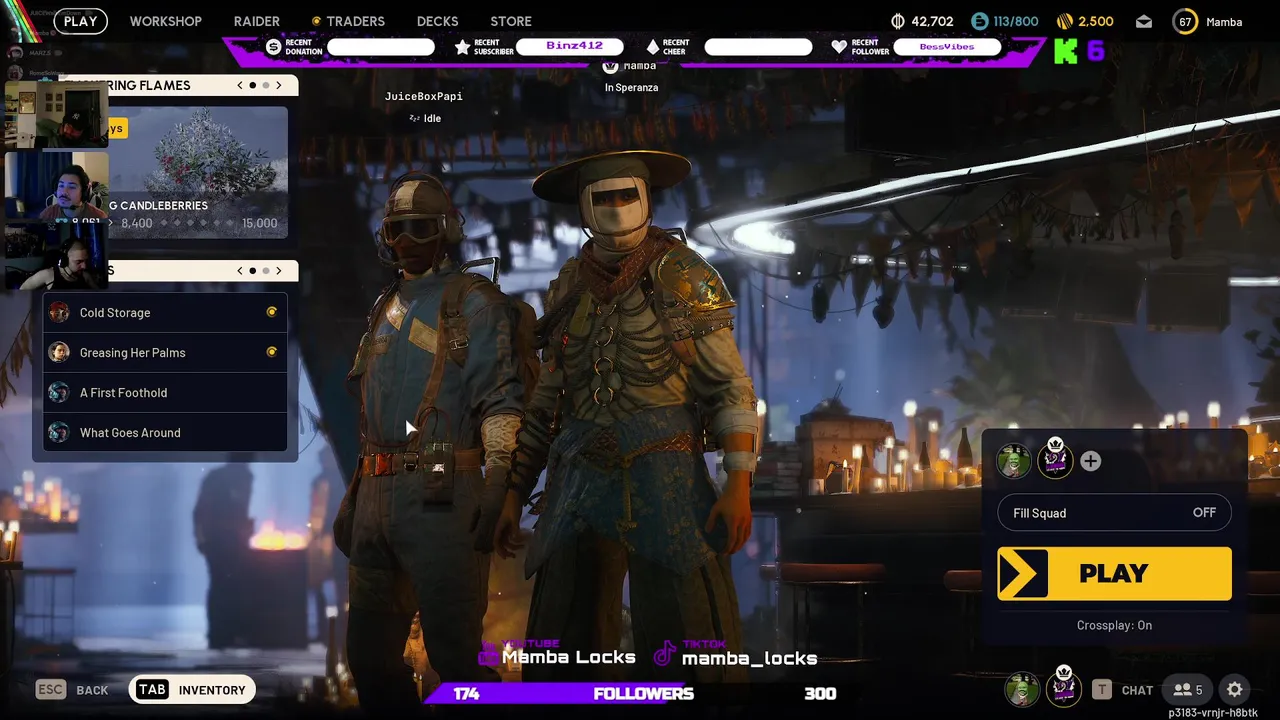Open the Store tab

point(511,21)
